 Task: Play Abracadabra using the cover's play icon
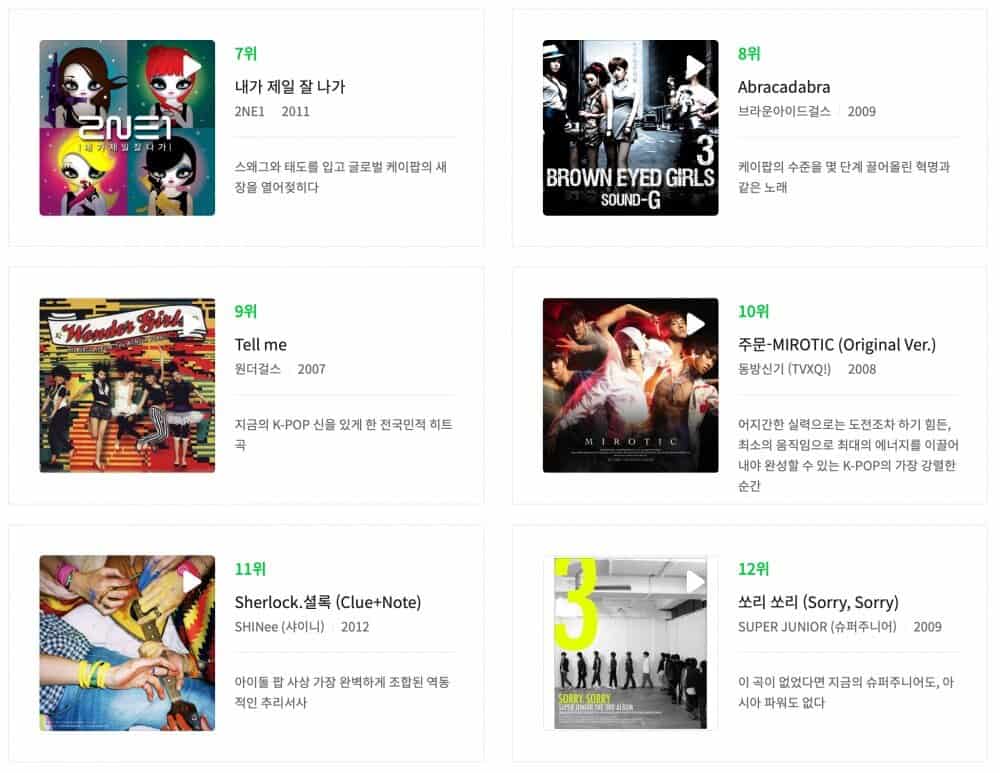[695, 66]
